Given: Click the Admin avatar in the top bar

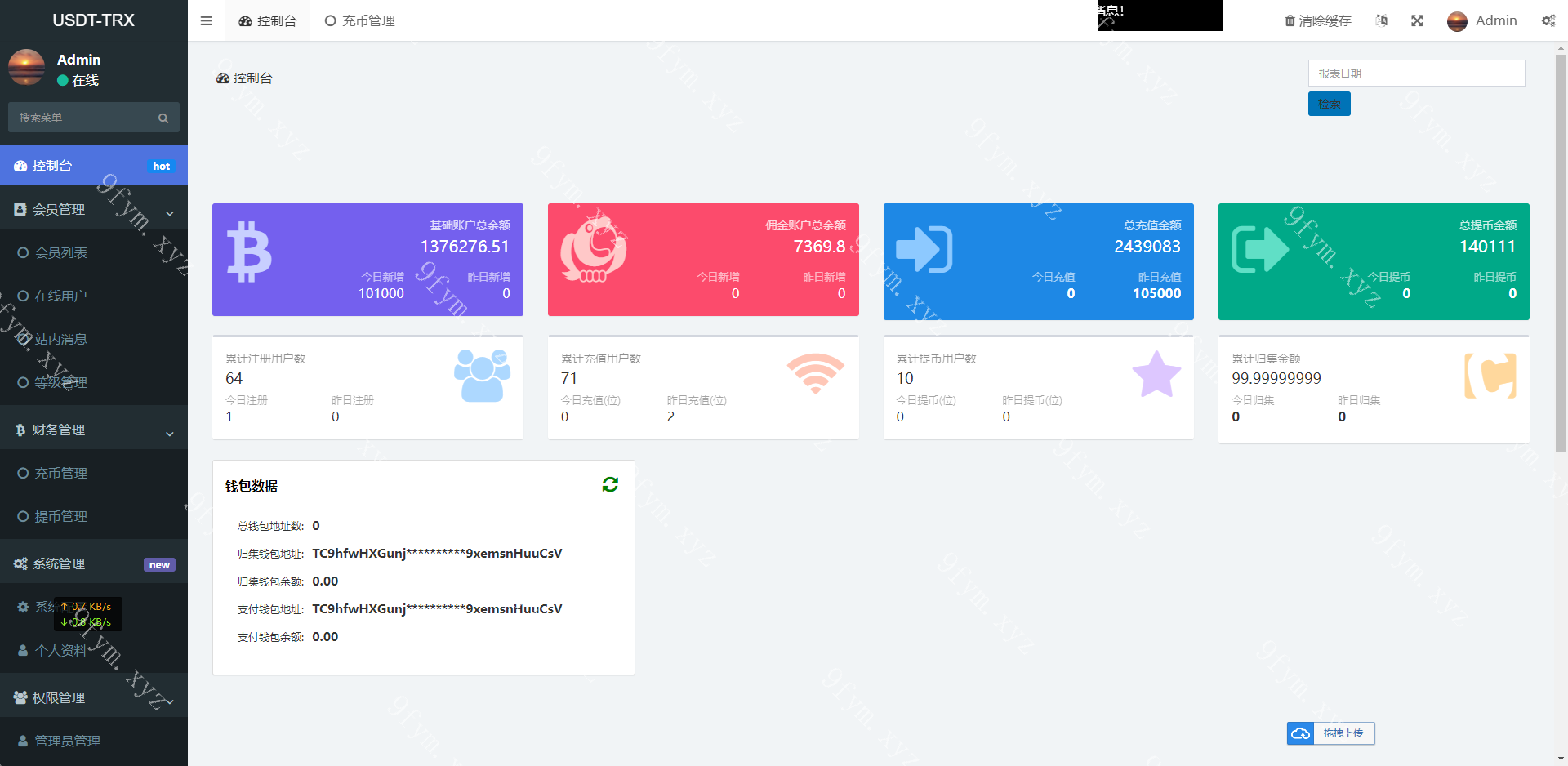Looking at the screenshot, I should click(x=1457, y=21).
